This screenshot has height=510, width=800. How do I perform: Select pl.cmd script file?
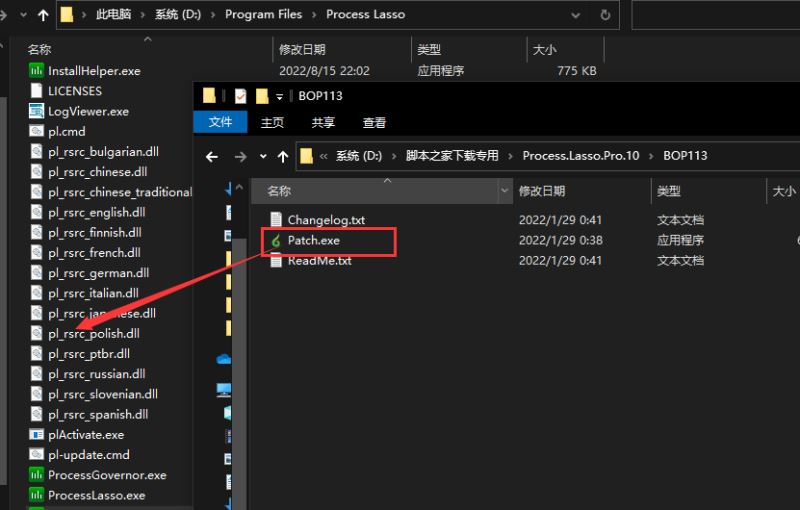click(x=58, y=132)
